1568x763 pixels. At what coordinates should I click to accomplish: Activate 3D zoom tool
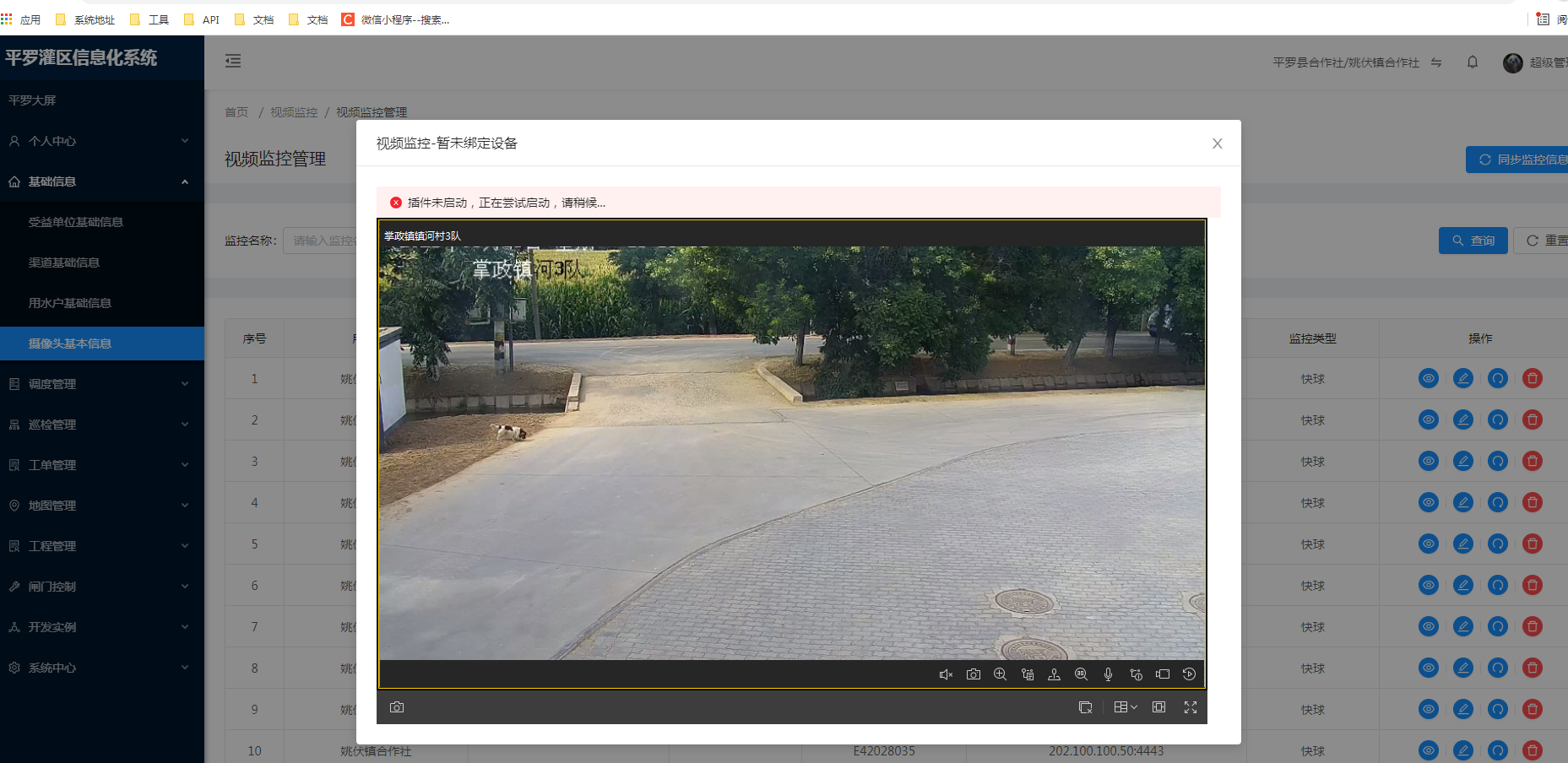pyautogui.click(x=1081, y=674)
